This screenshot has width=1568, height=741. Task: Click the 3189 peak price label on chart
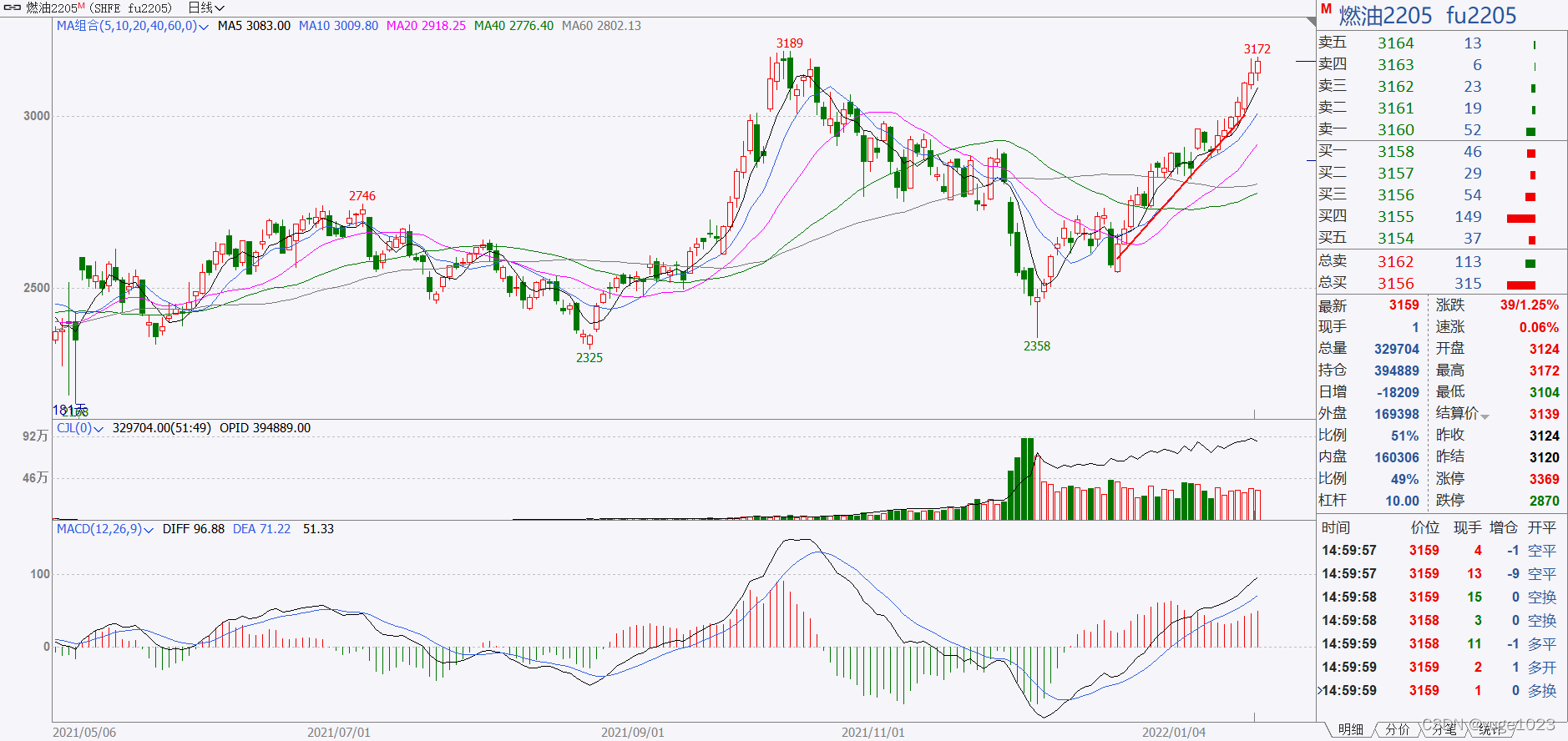789,43
